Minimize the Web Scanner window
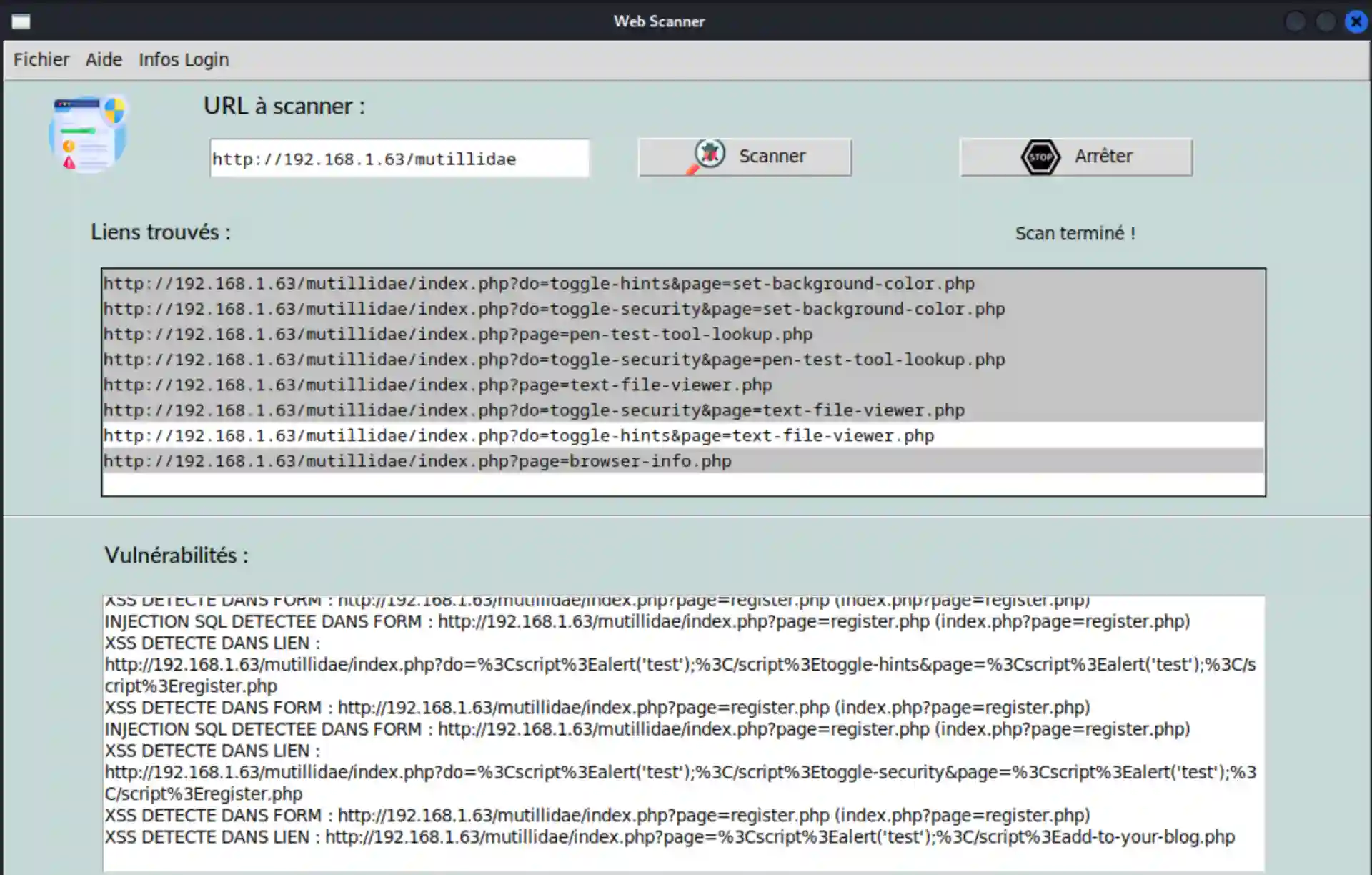 click(x=1295, y=21)
